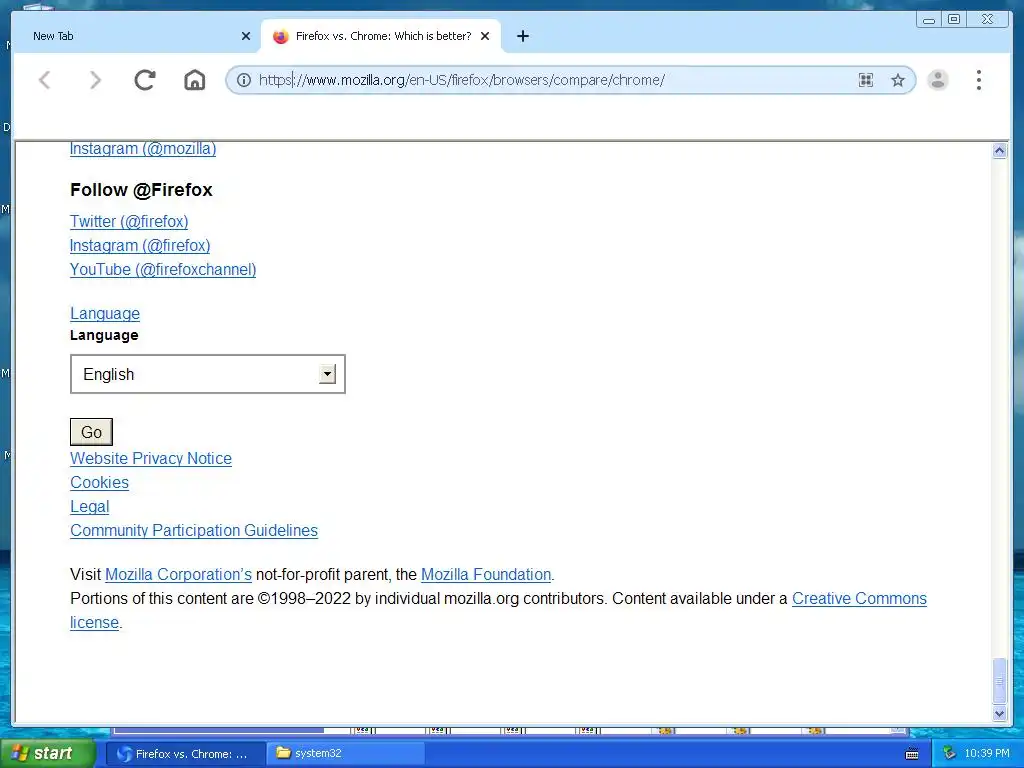Image resolution: width=1024 pixels, height=768 pixels.
Task: Open the Twitter (@firefox) link
Action: [129, 221]
